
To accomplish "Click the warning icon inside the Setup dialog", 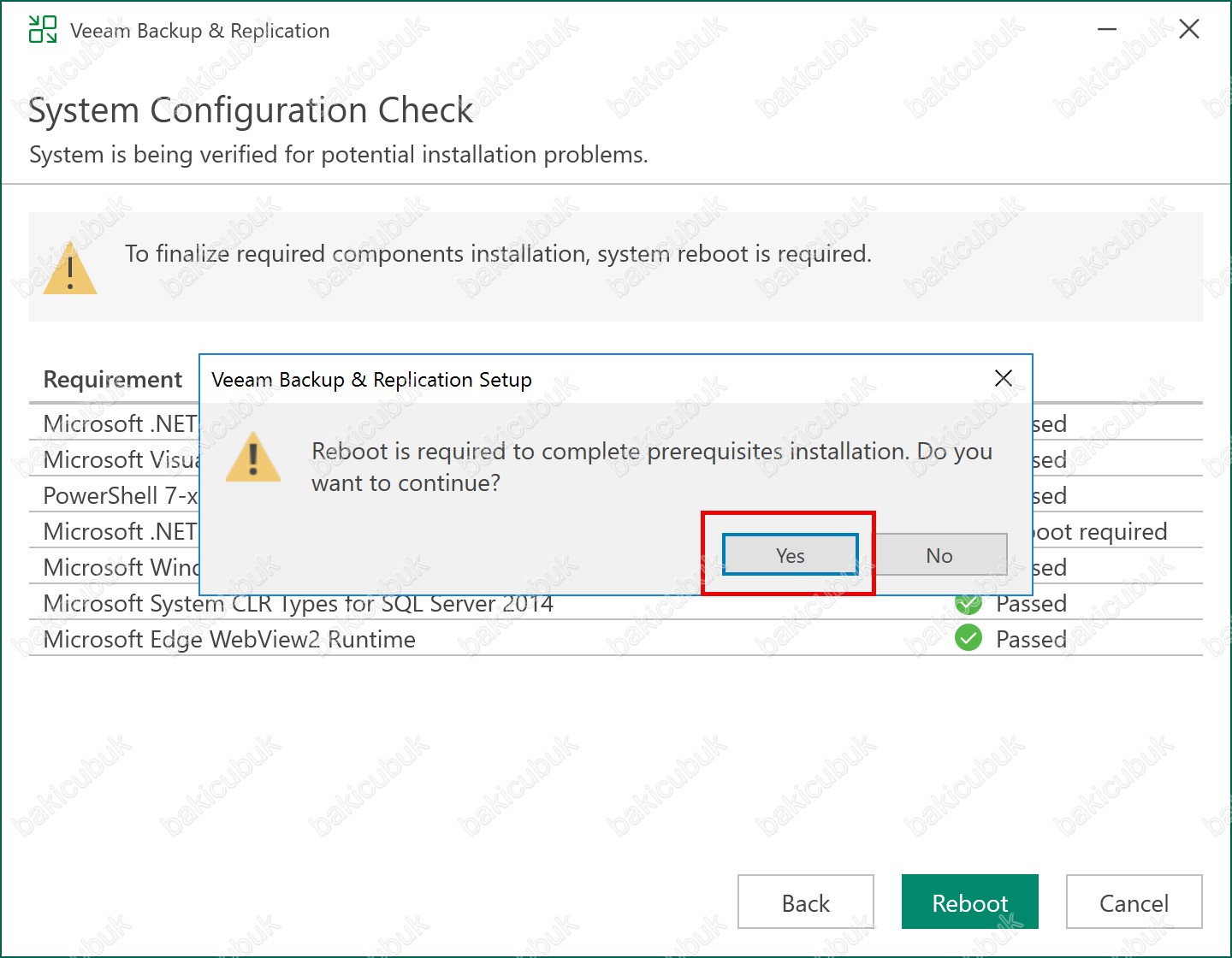I will [253, 458].
